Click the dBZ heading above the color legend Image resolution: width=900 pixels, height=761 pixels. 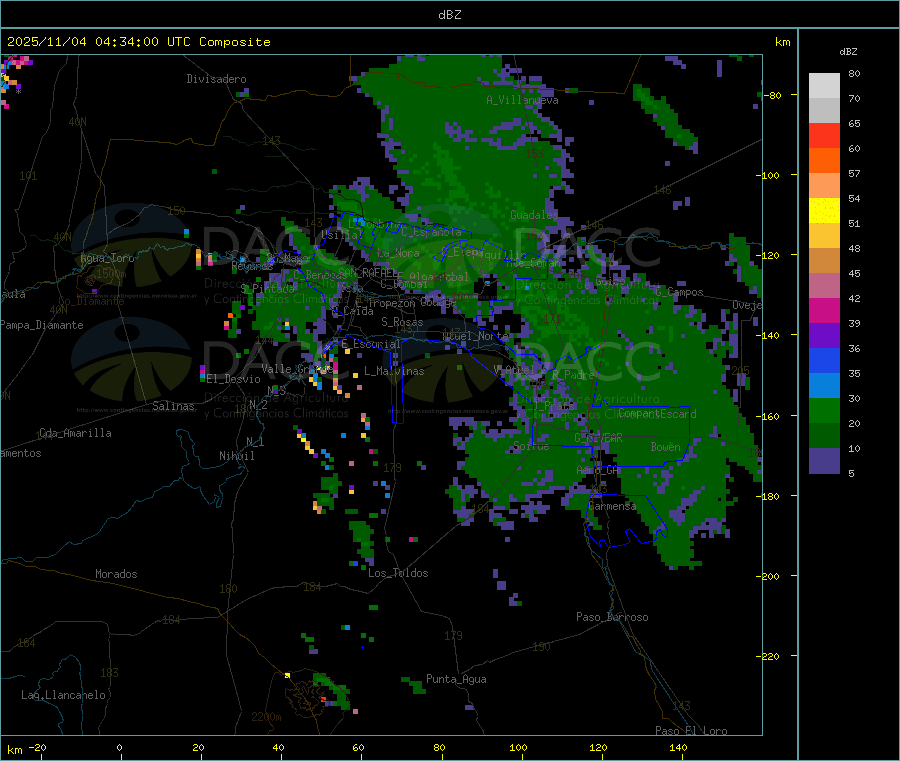click(848, 52)
